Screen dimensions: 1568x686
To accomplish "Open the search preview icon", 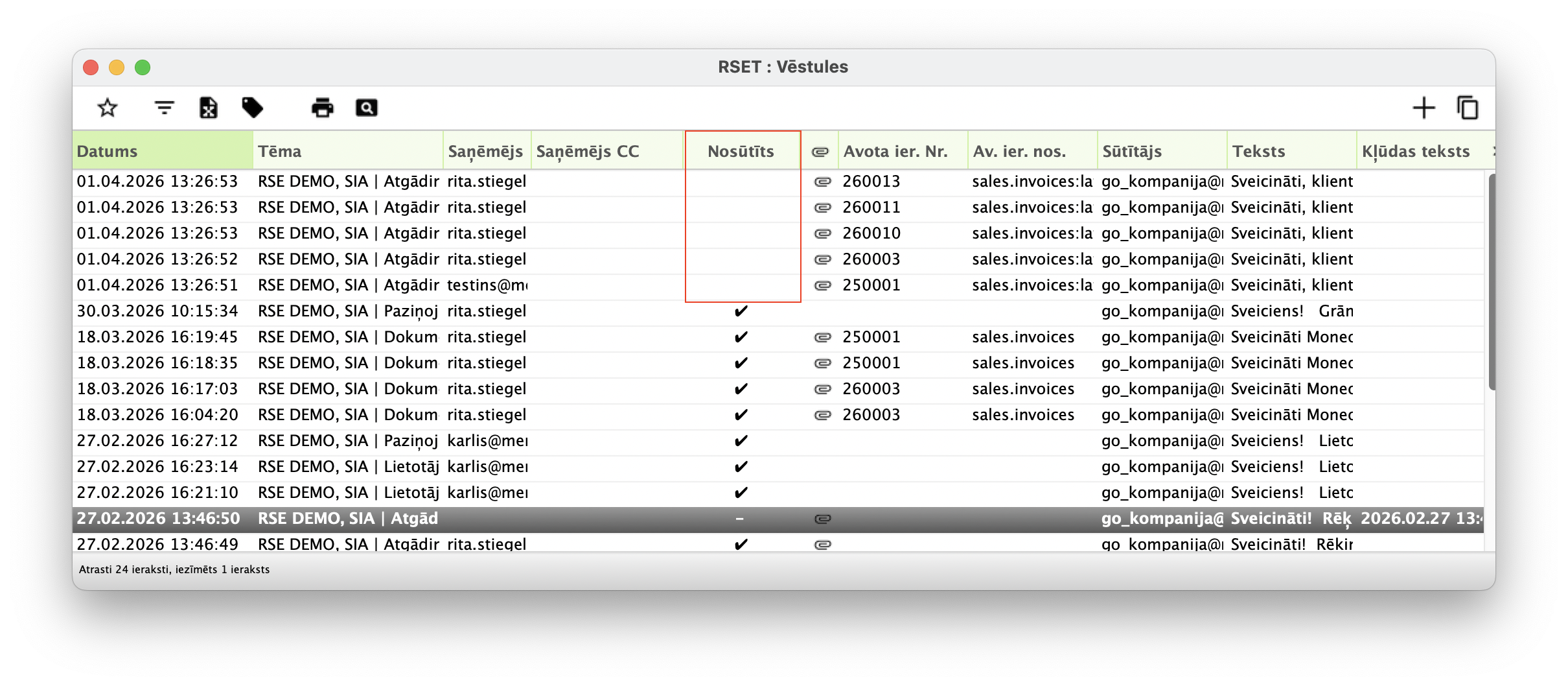I will pyautogui.click(x=366, y=108).
